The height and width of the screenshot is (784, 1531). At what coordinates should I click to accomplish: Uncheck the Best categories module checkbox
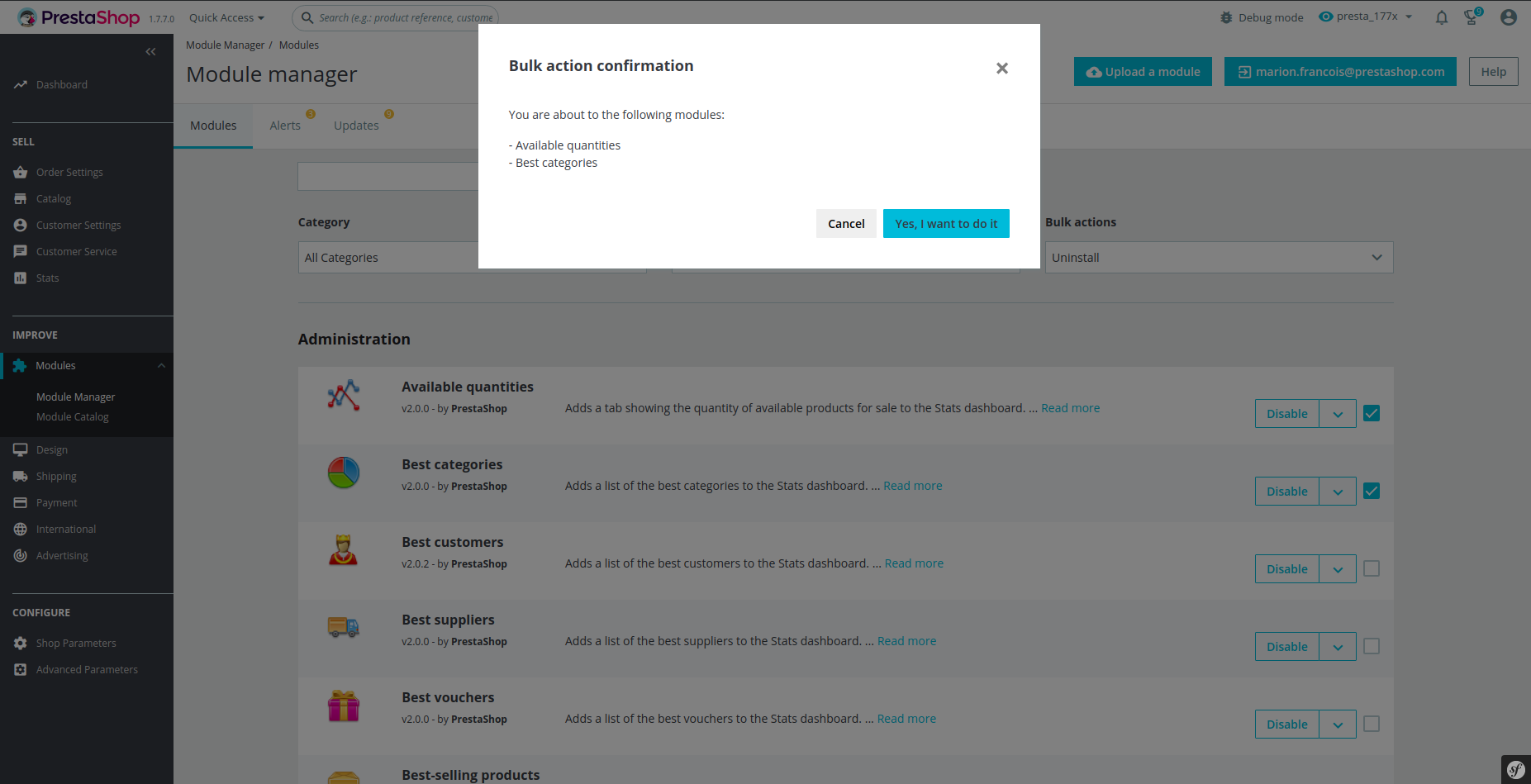click(1372, 491)
